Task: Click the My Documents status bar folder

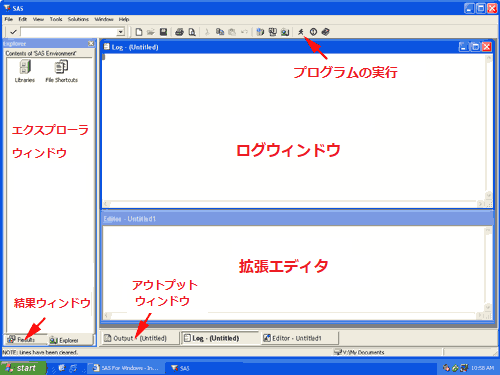Action: click(x=359, y=352)
